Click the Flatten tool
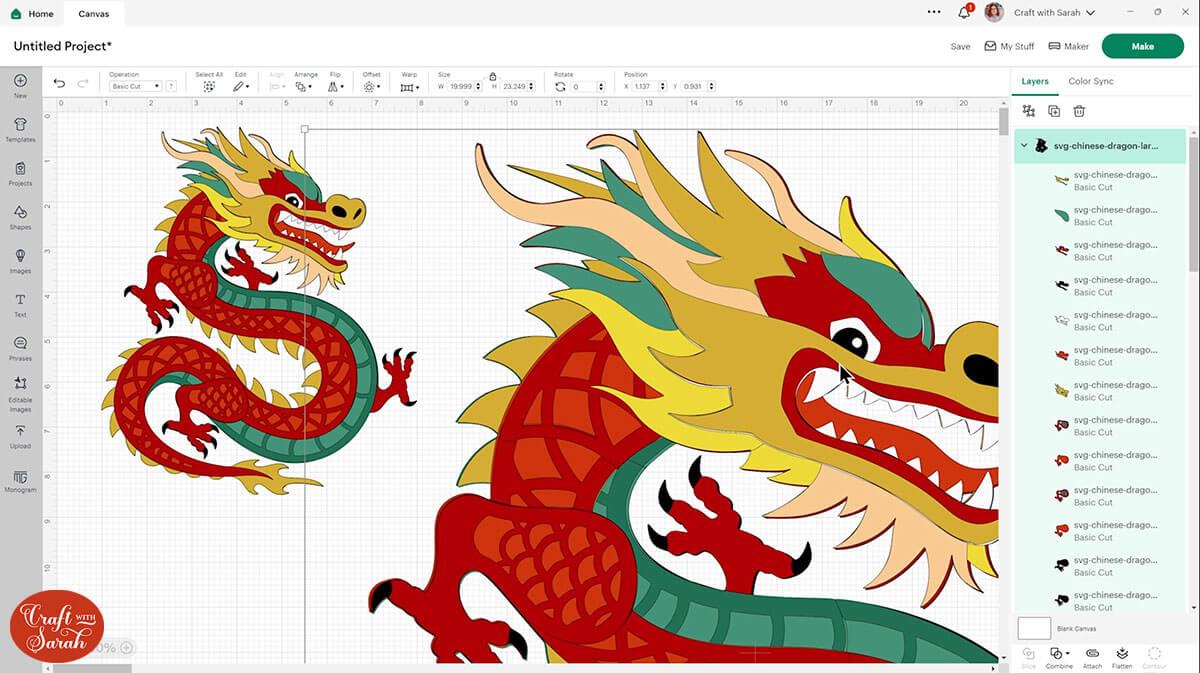Screen dimensions: 1200x673 coord(1122,656)
